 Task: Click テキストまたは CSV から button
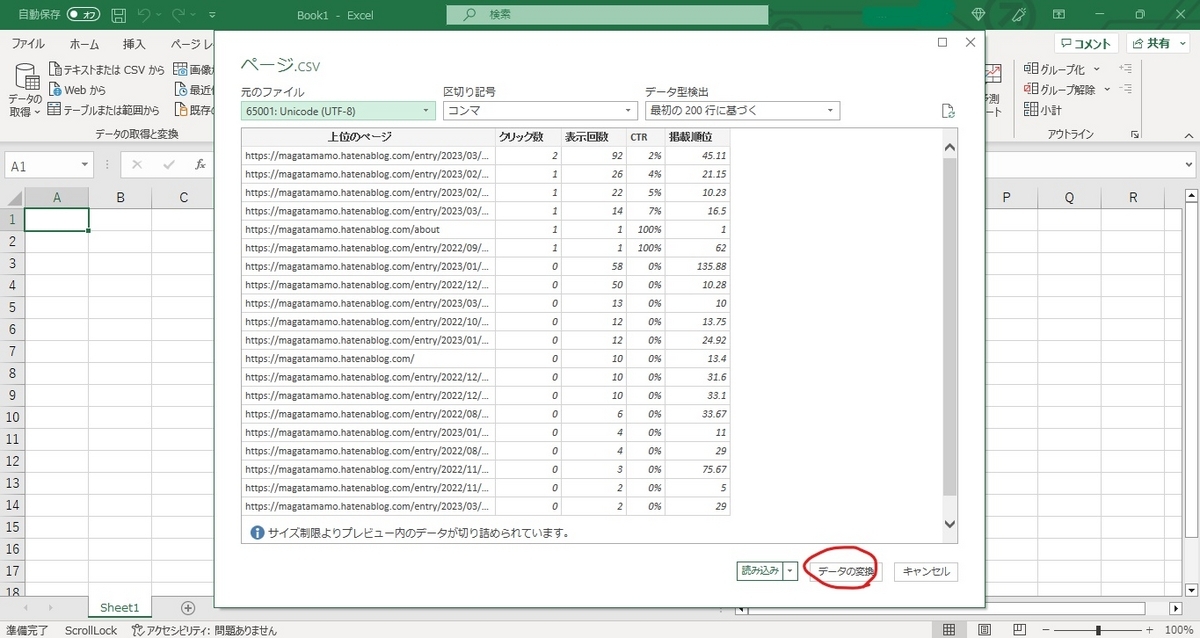pos(106,70)
